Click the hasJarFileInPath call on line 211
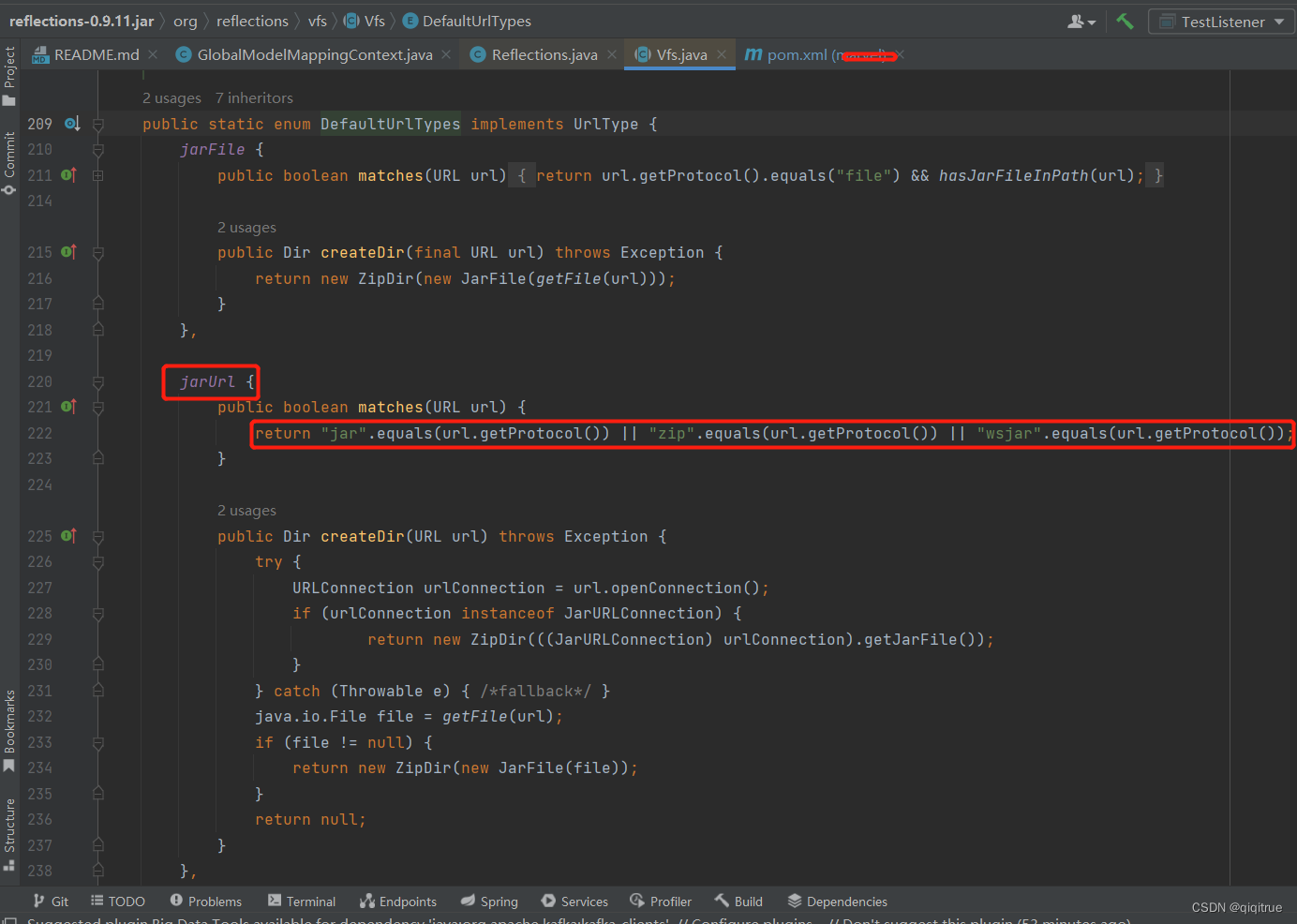 tap(1014, 175)
